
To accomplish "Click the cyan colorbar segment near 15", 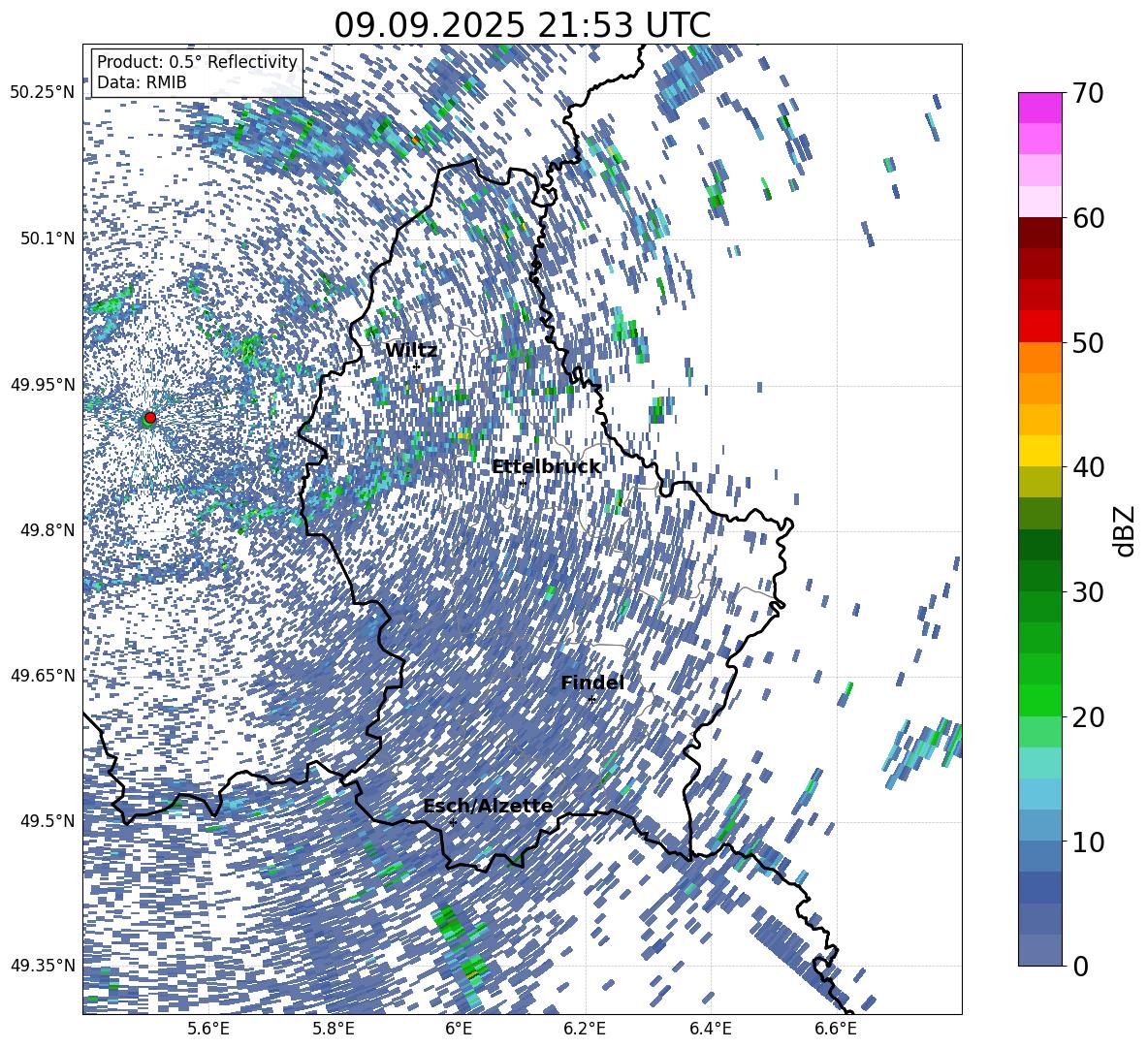I will (1040, 763).
